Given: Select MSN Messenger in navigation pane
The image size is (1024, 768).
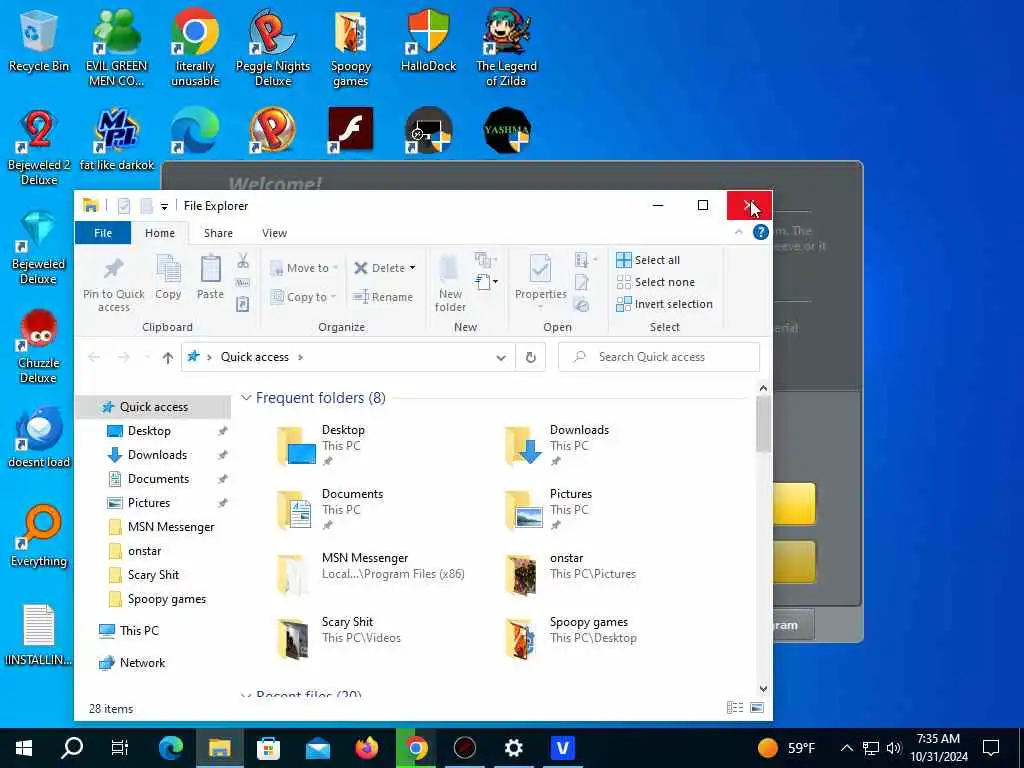Looking at the screenshot, I should coord(170,527).
